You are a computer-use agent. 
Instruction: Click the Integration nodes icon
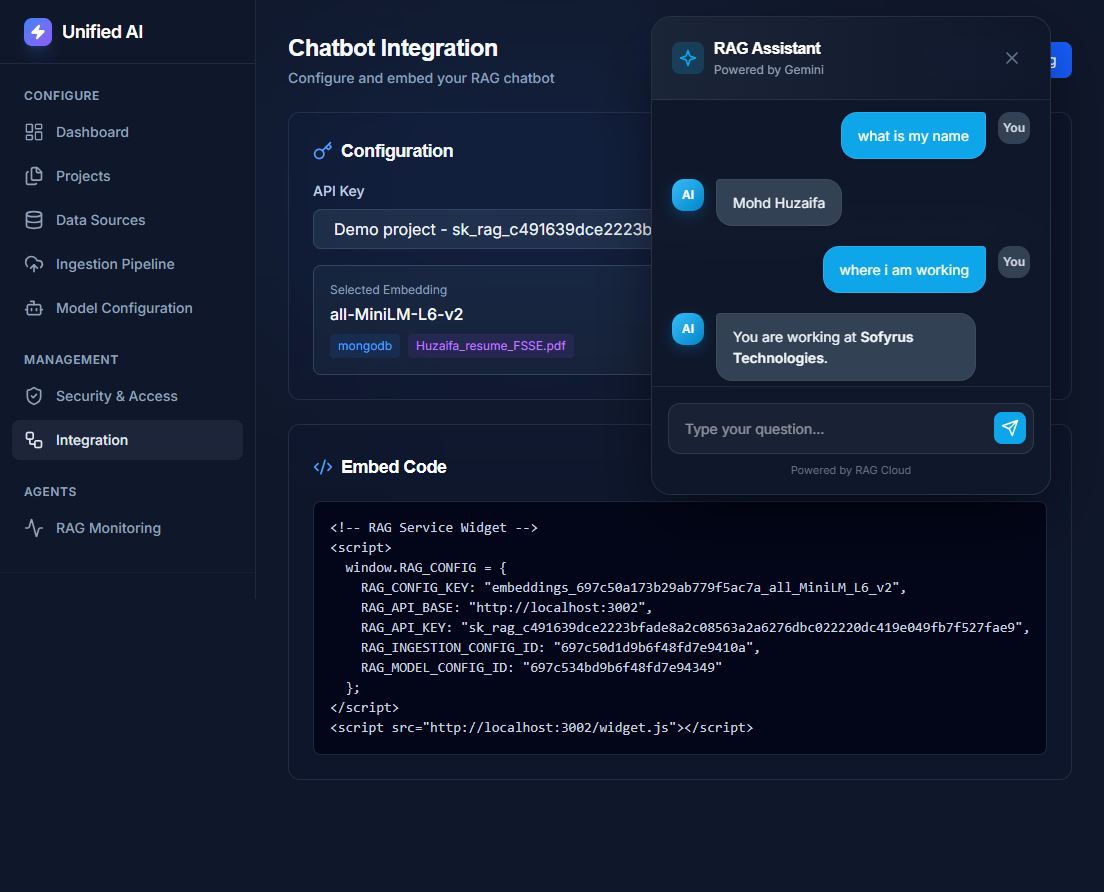[34, 440]
